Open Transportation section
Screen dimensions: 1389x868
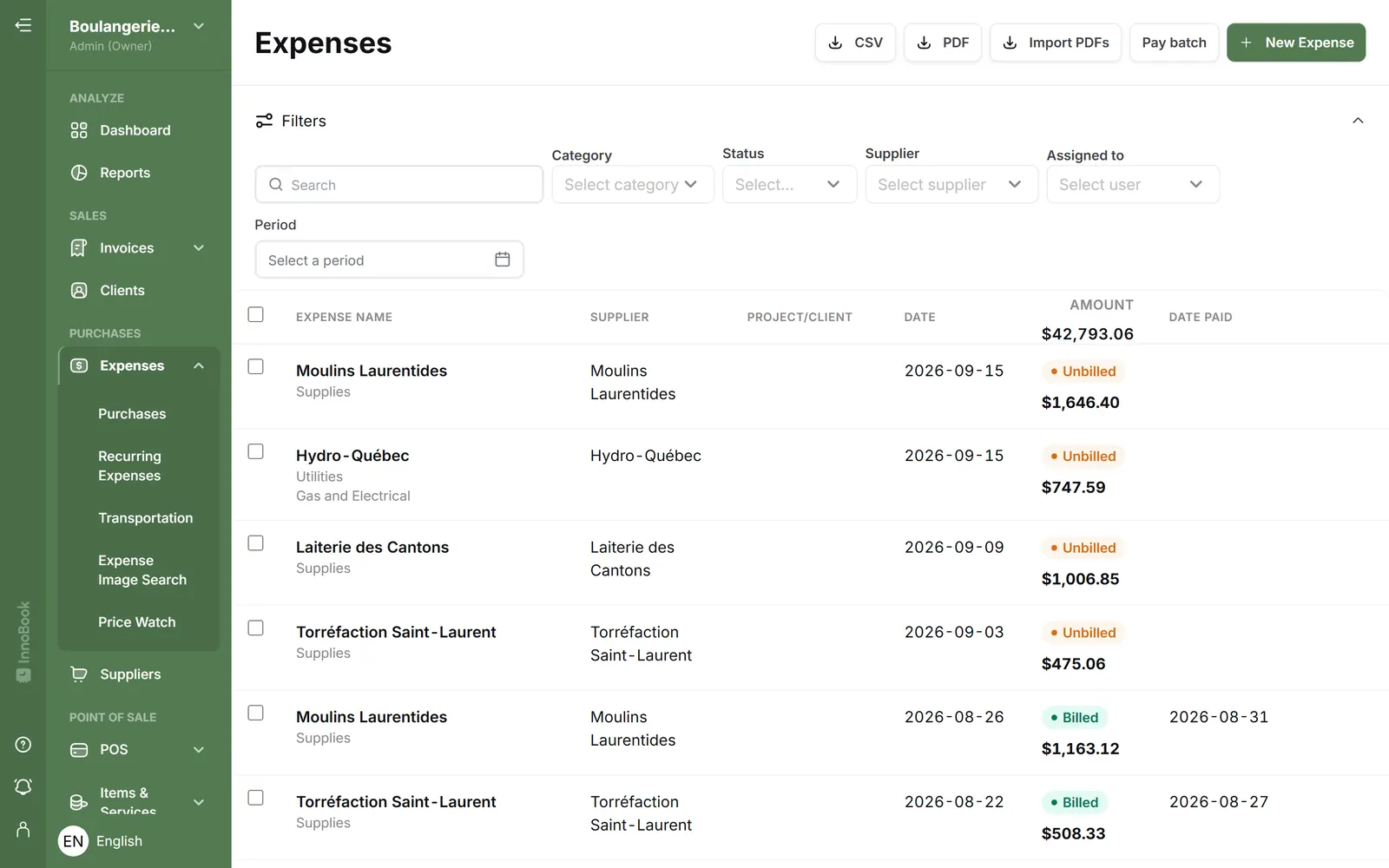click(x=145, y=518)
